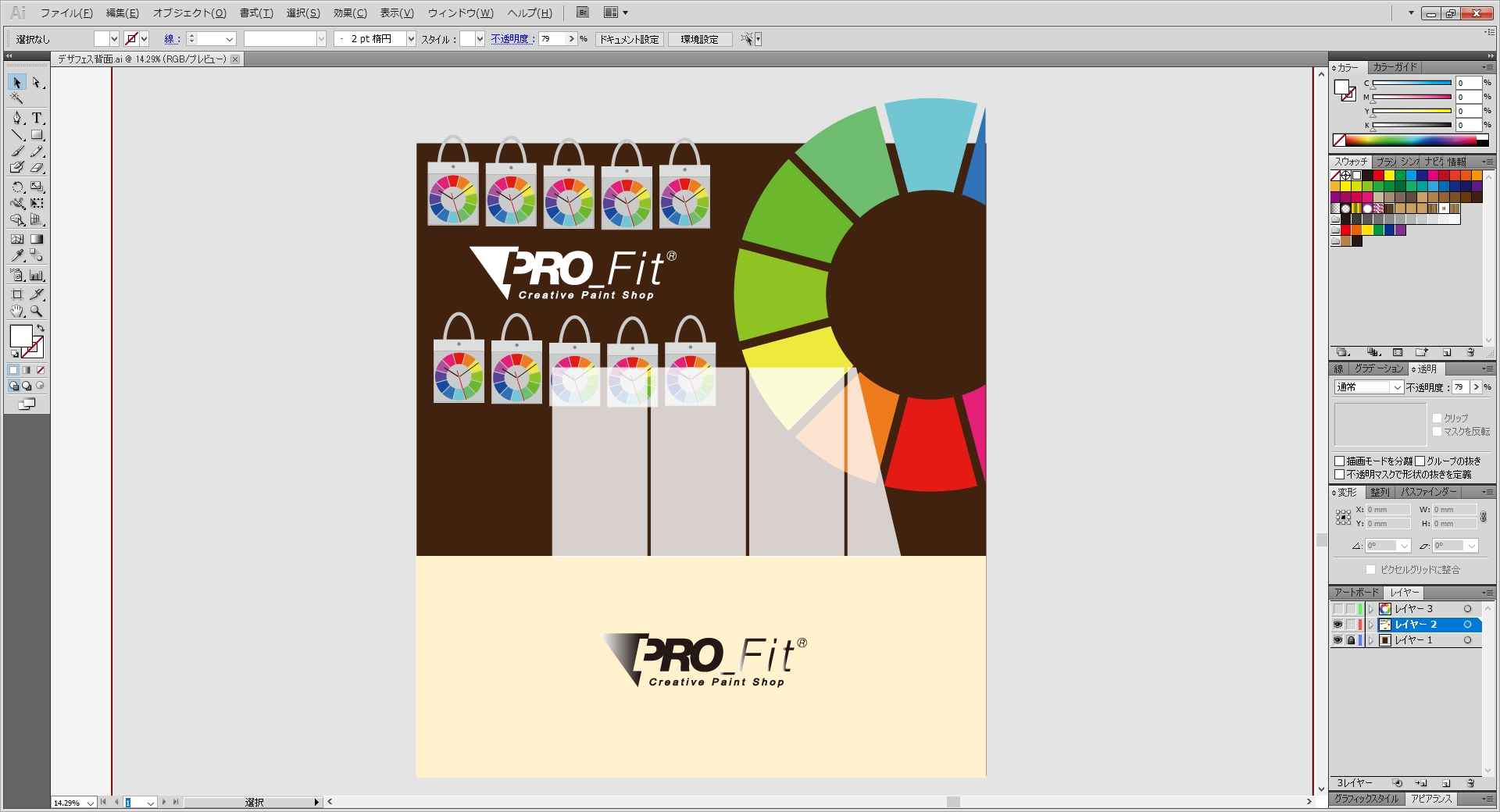
Task: Switch to the パスファインダー tab
Action: click(1428, 492)
